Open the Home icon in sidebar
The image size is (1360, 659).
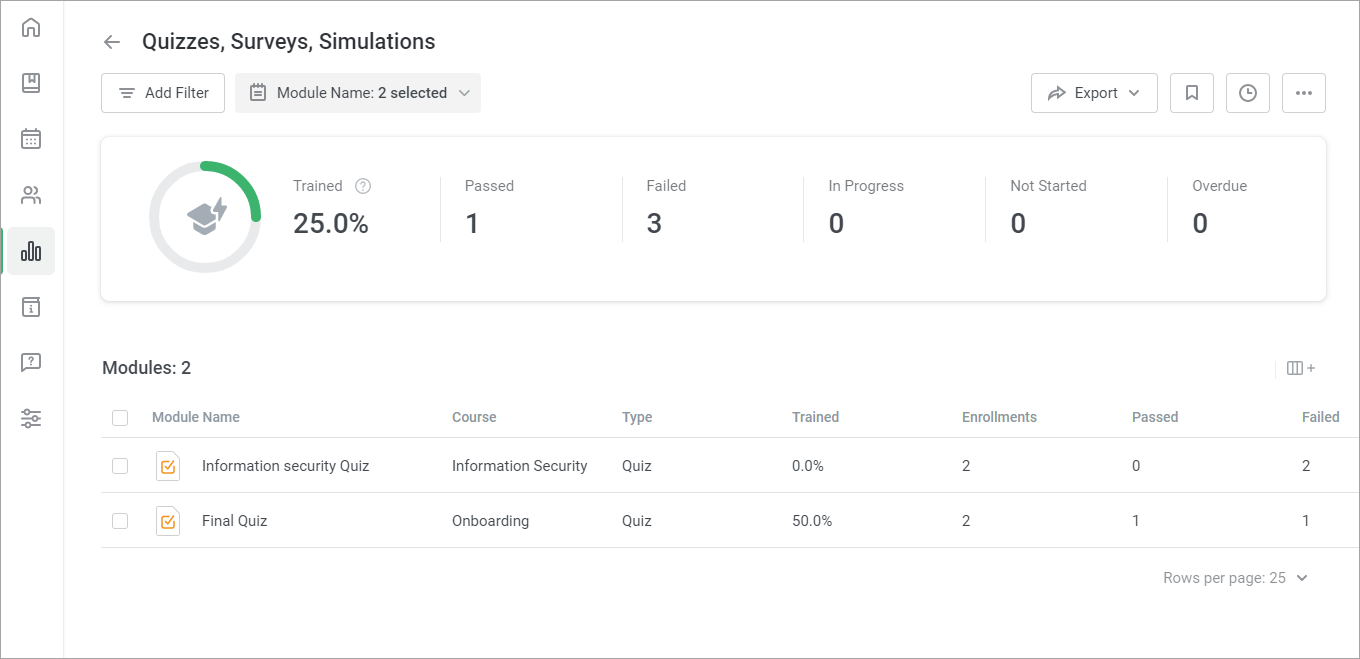pos(31,27)
